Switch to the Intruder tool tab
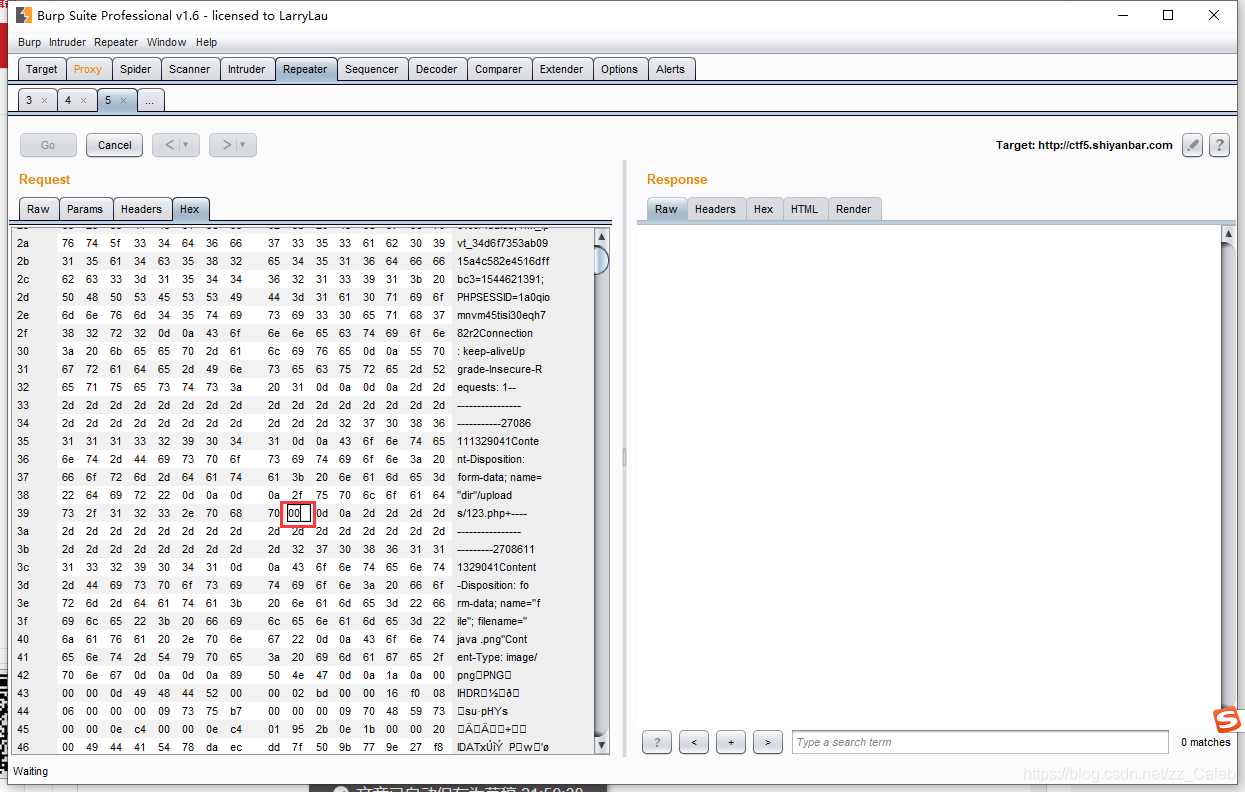1245x792 pixels. click(x=247, y=69)
